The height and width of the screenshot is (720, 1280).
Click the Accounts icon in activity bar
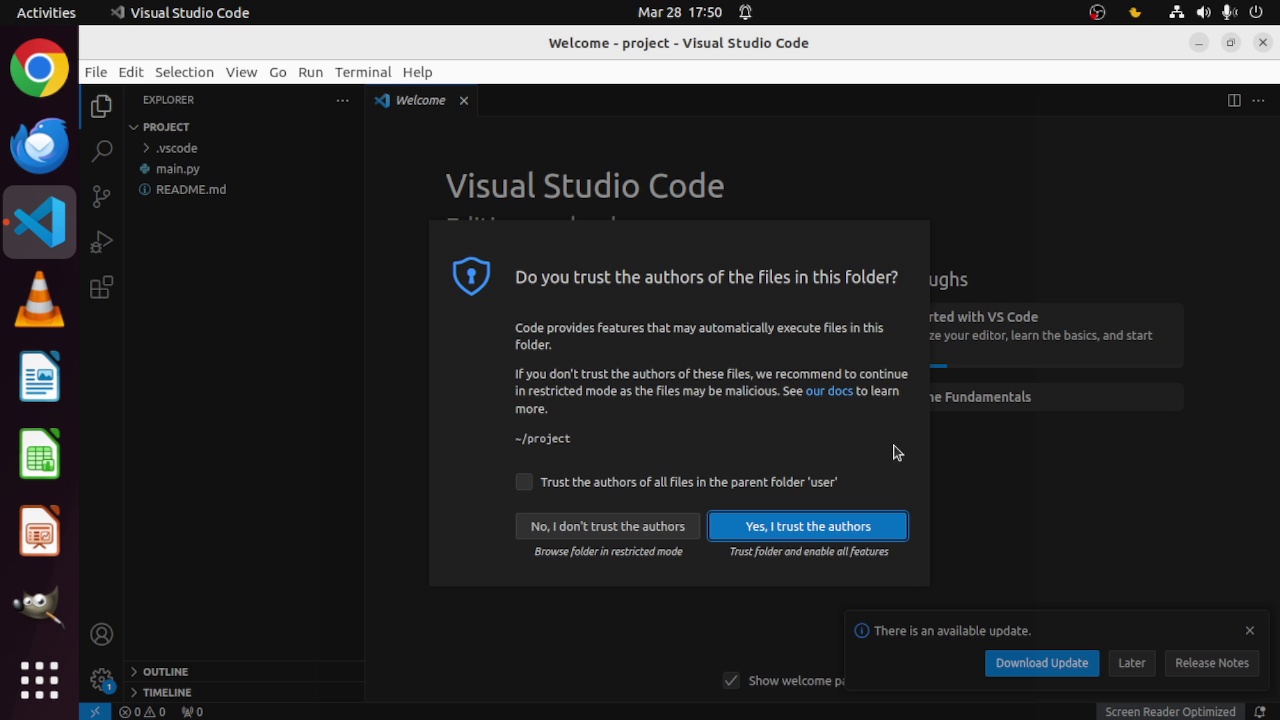point(101,635)
